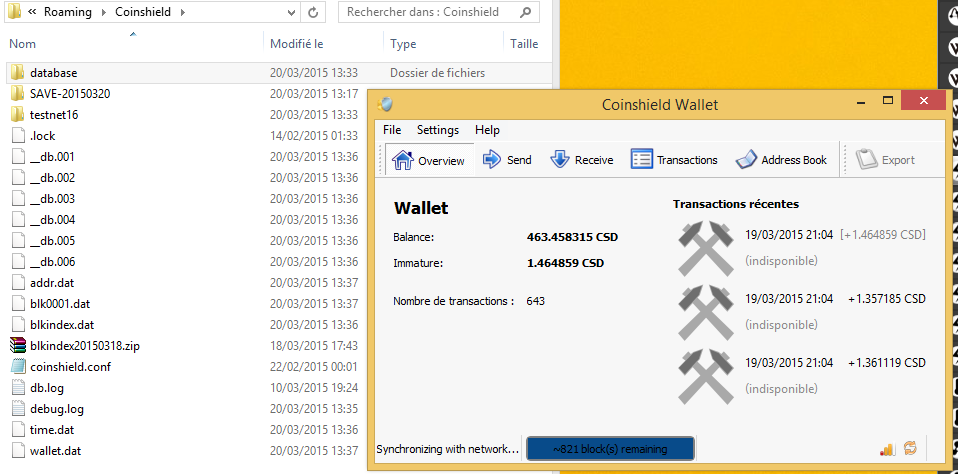Click the Coinshield Wallet title bar icon
This screenshot has height=474, width=958.
click(x=385, y=104)
